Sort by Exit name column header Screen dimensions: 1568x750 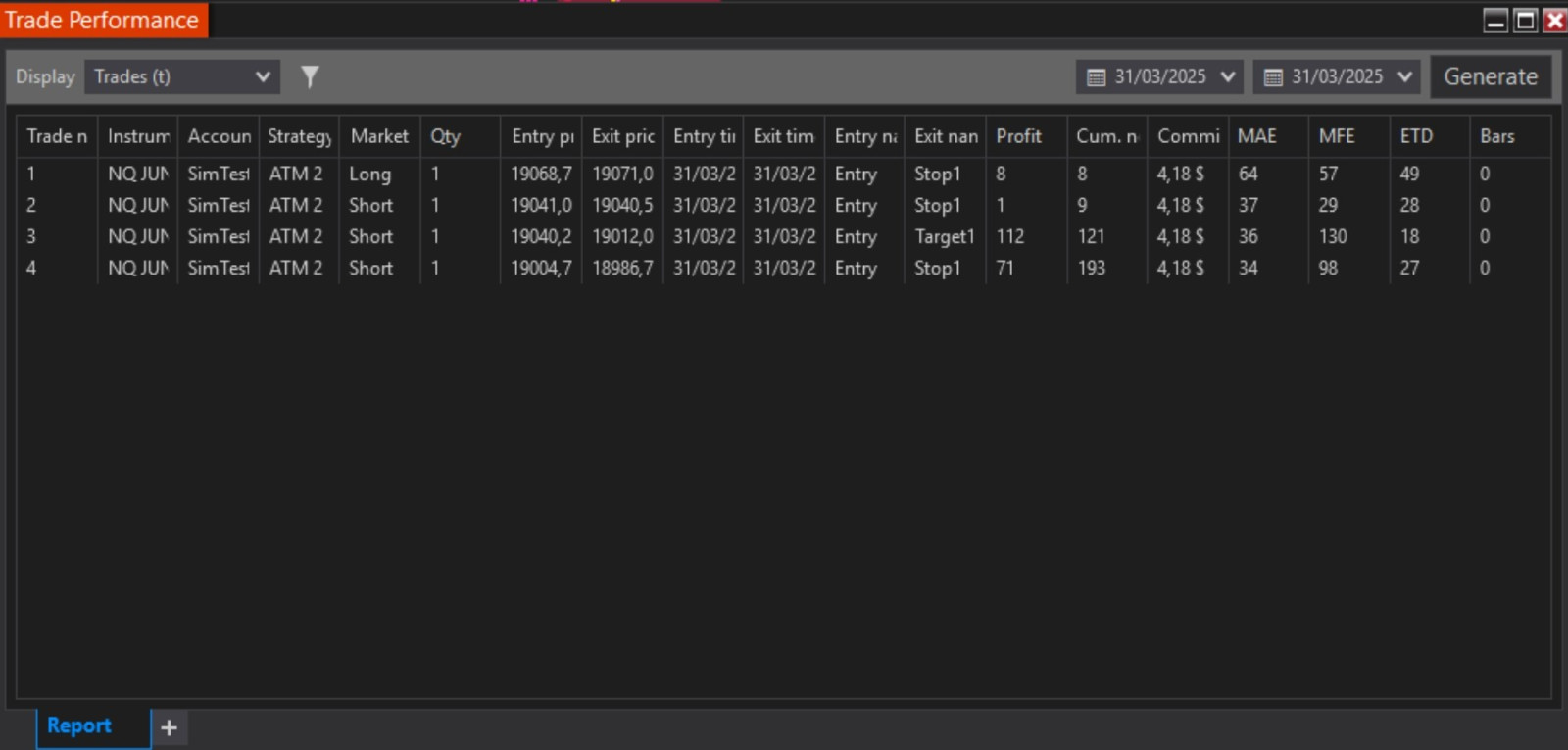click(946, 136)
